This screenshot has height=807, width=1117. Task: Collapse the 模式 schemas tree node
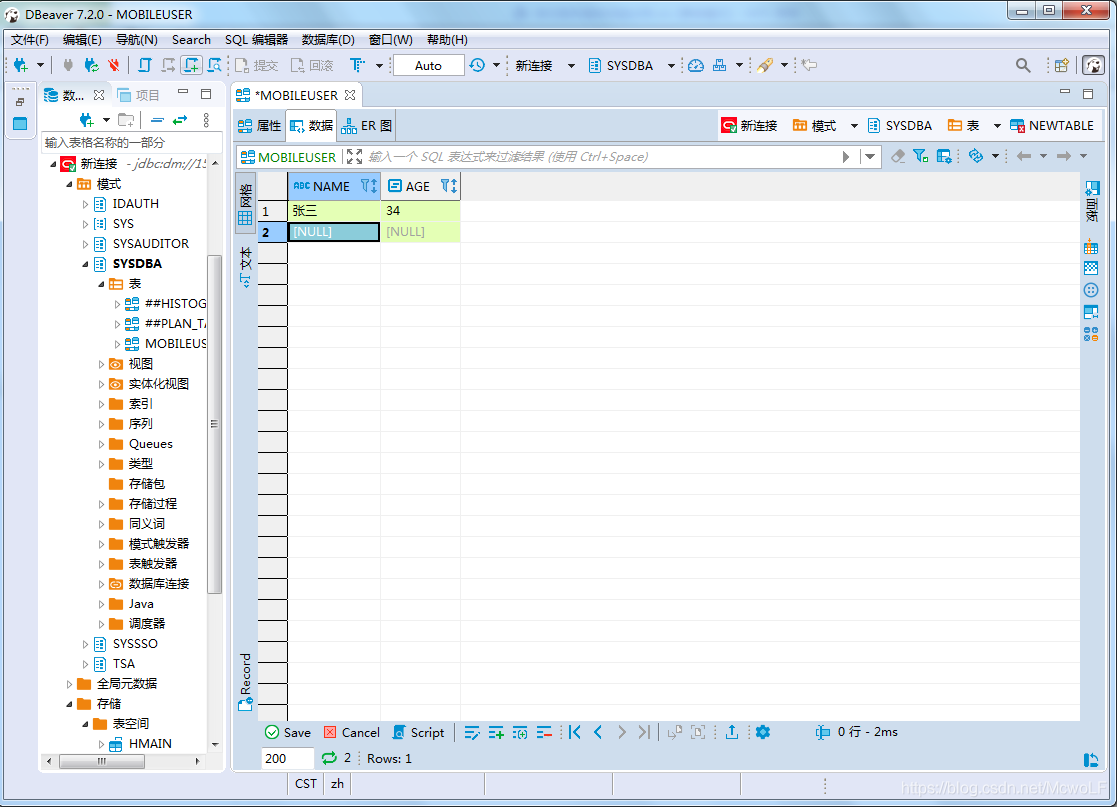(x=69, y=184)
